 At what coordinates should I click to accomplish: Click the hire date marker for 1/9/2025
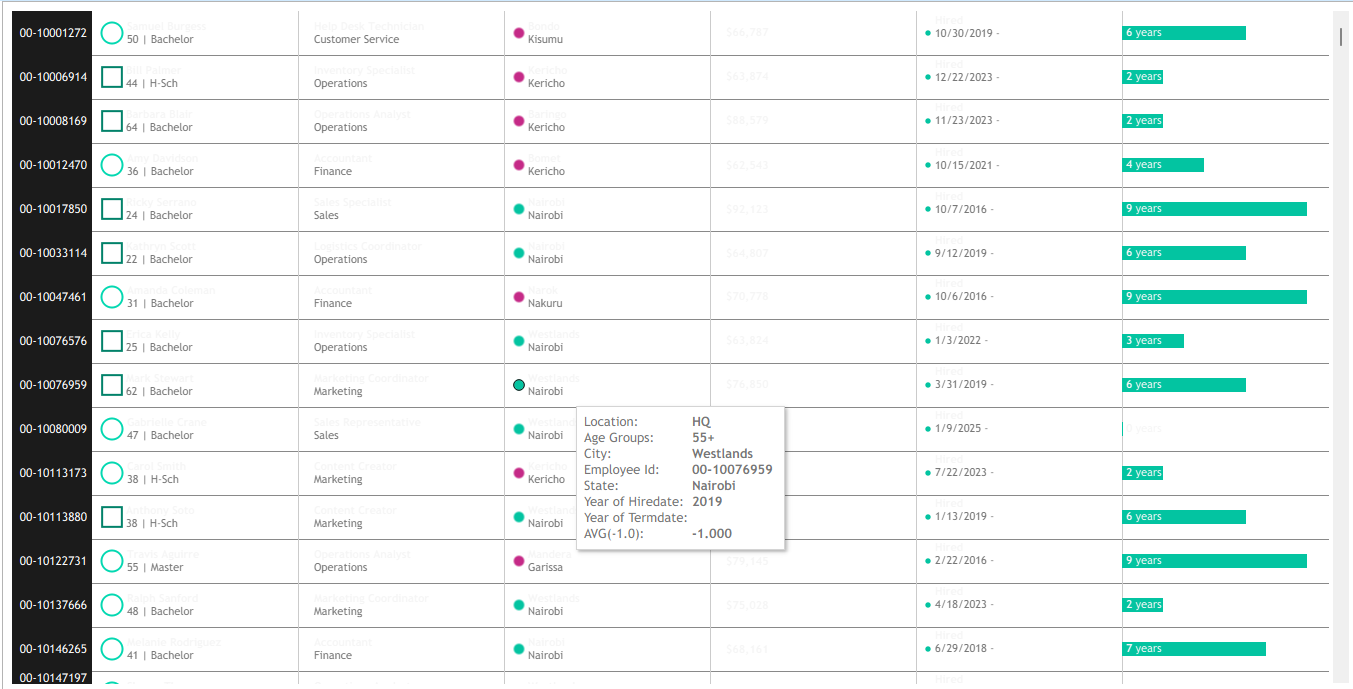(x=928, y=429)
